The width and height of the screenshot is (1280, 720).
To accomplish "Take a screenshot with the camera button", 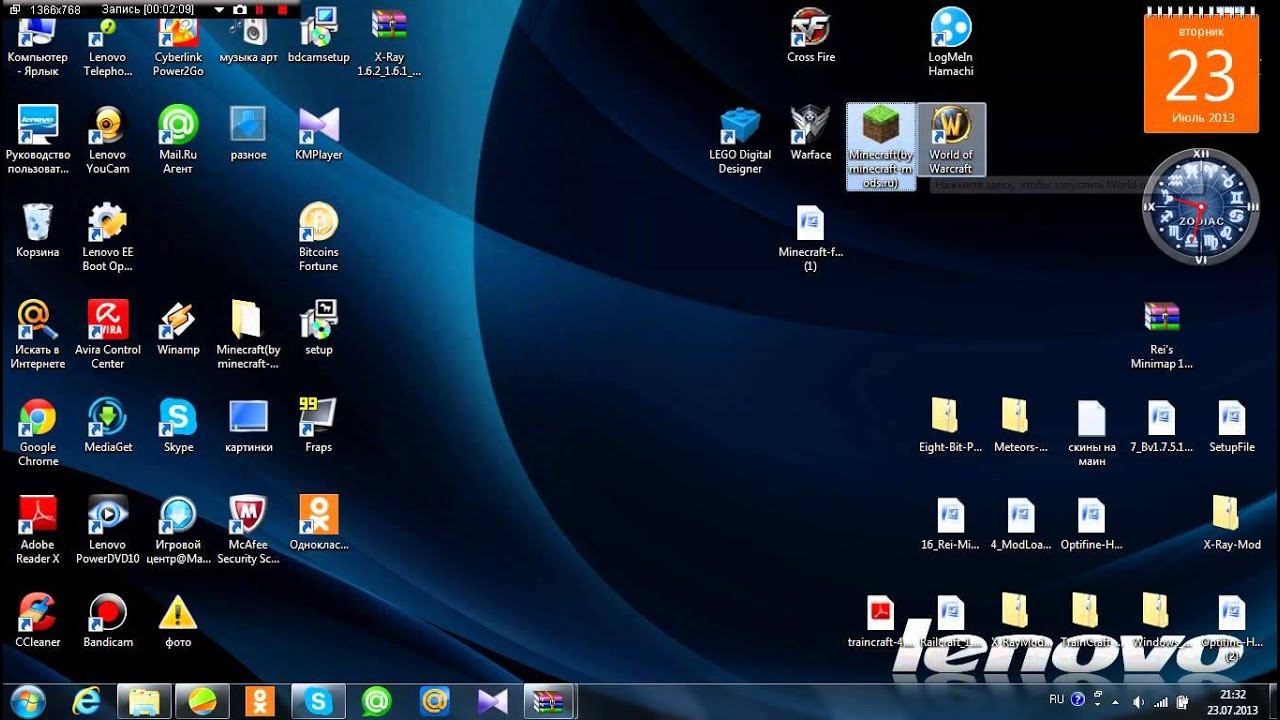I will click(x=240, y=9).
